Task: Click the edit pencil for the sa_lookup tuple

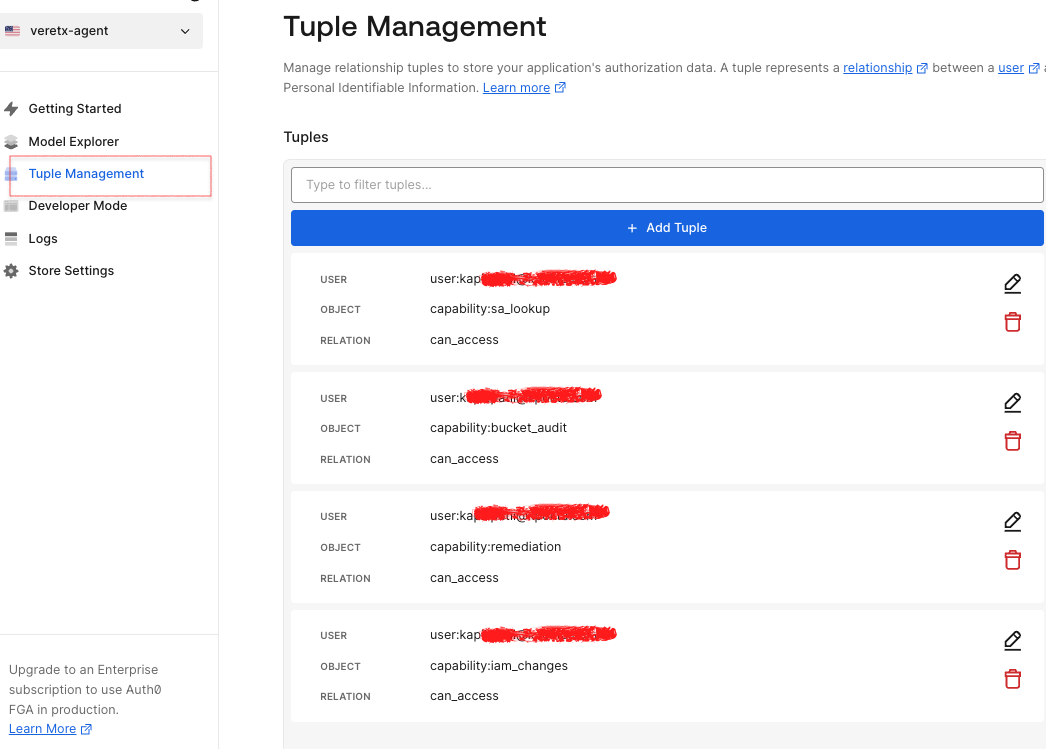Action: (x=1012, y=284)
